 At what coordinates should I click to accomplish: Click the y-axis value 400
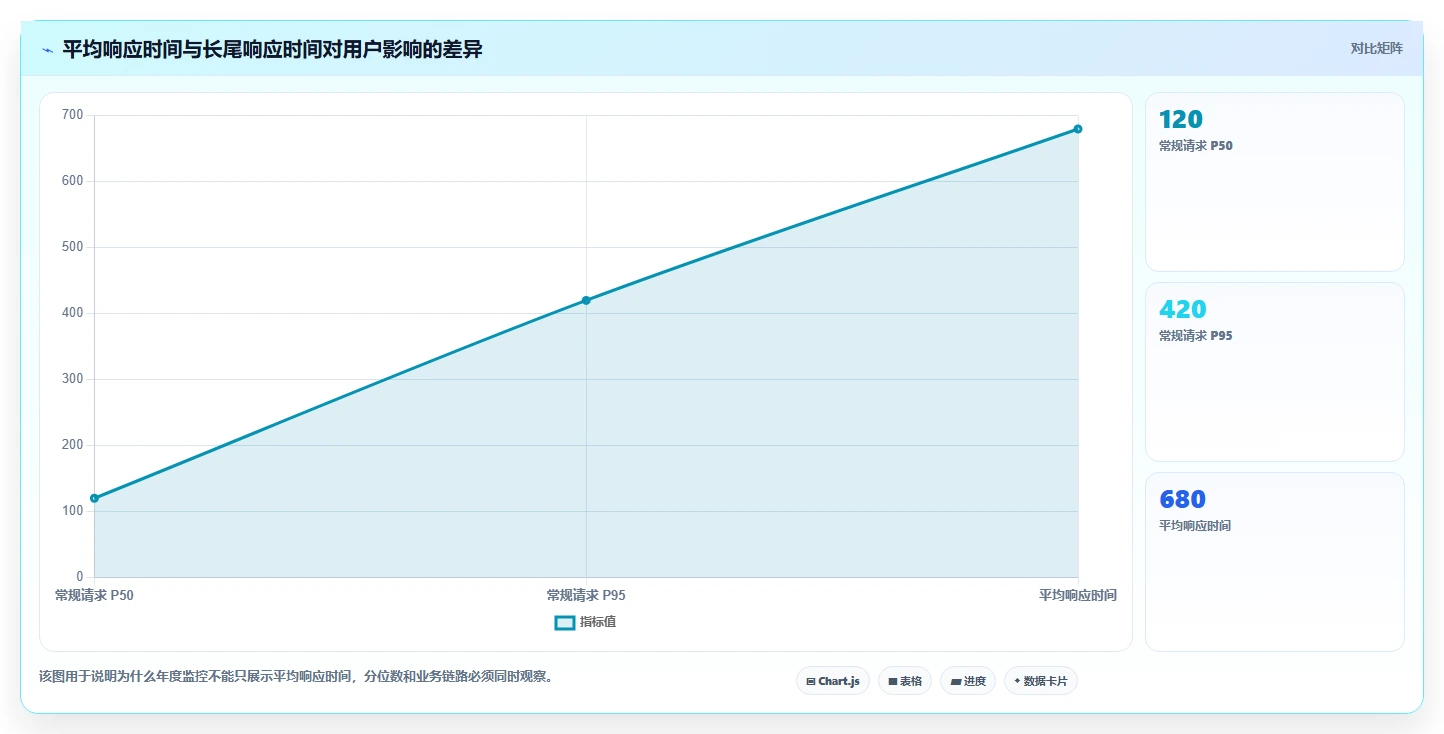(x=72, y=313)
